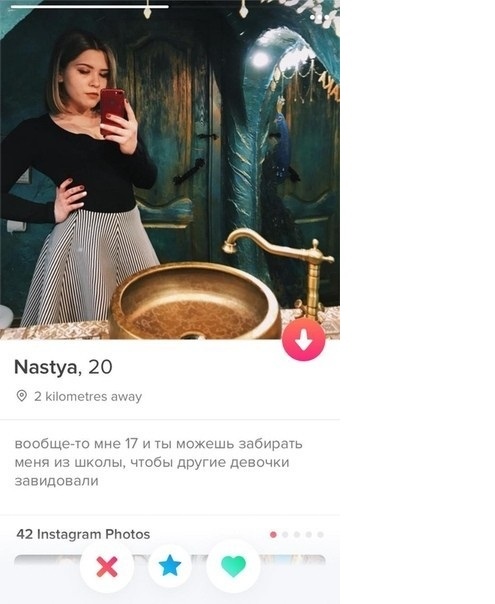The width and height of the screenshot is (495, 604).
Task: Tap the location pin icon
Action: coord(22,396)
